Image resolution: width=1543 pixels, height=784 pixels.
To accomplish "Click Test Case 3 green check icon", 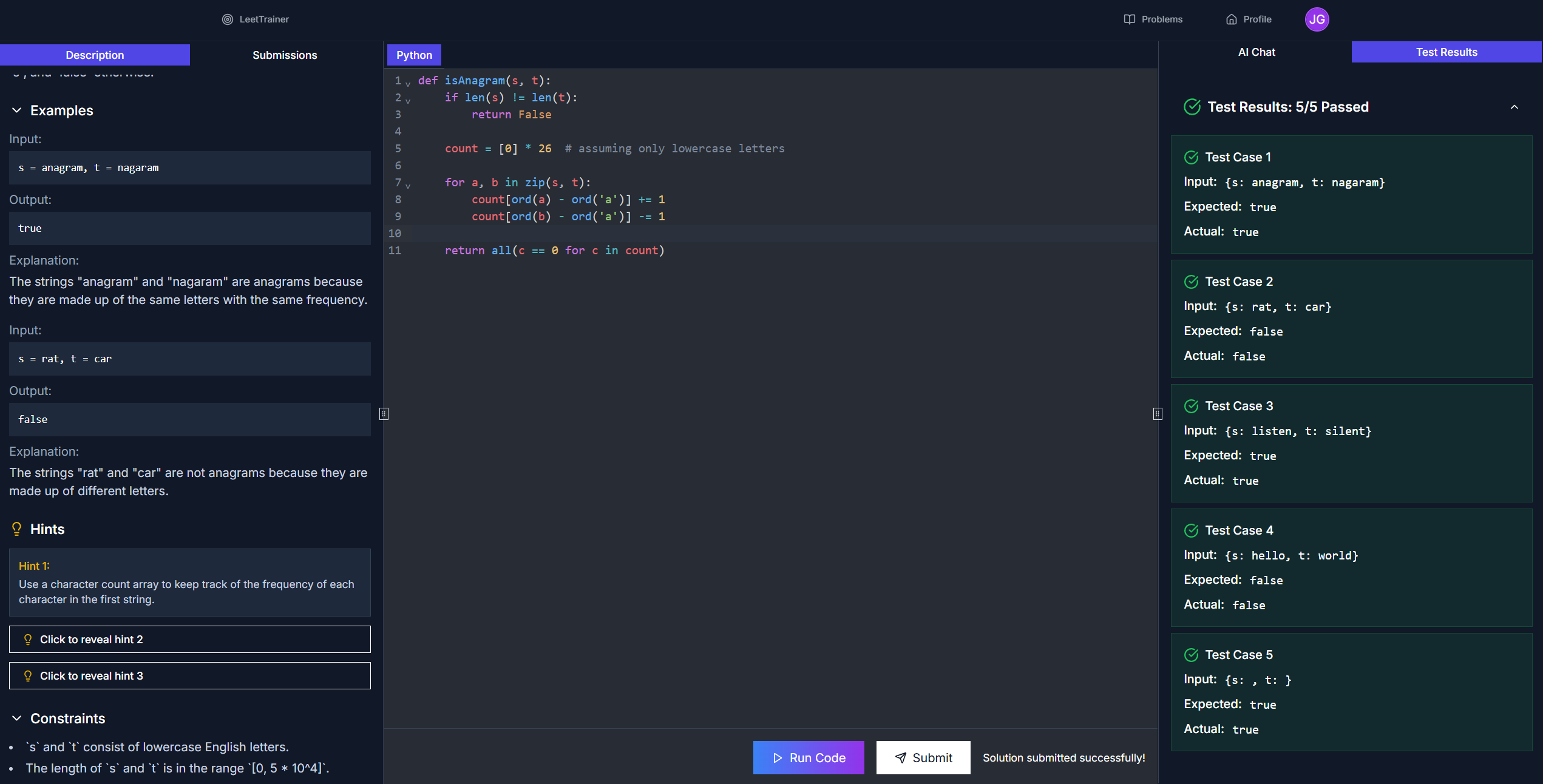I will click(x=1192, y=407).
